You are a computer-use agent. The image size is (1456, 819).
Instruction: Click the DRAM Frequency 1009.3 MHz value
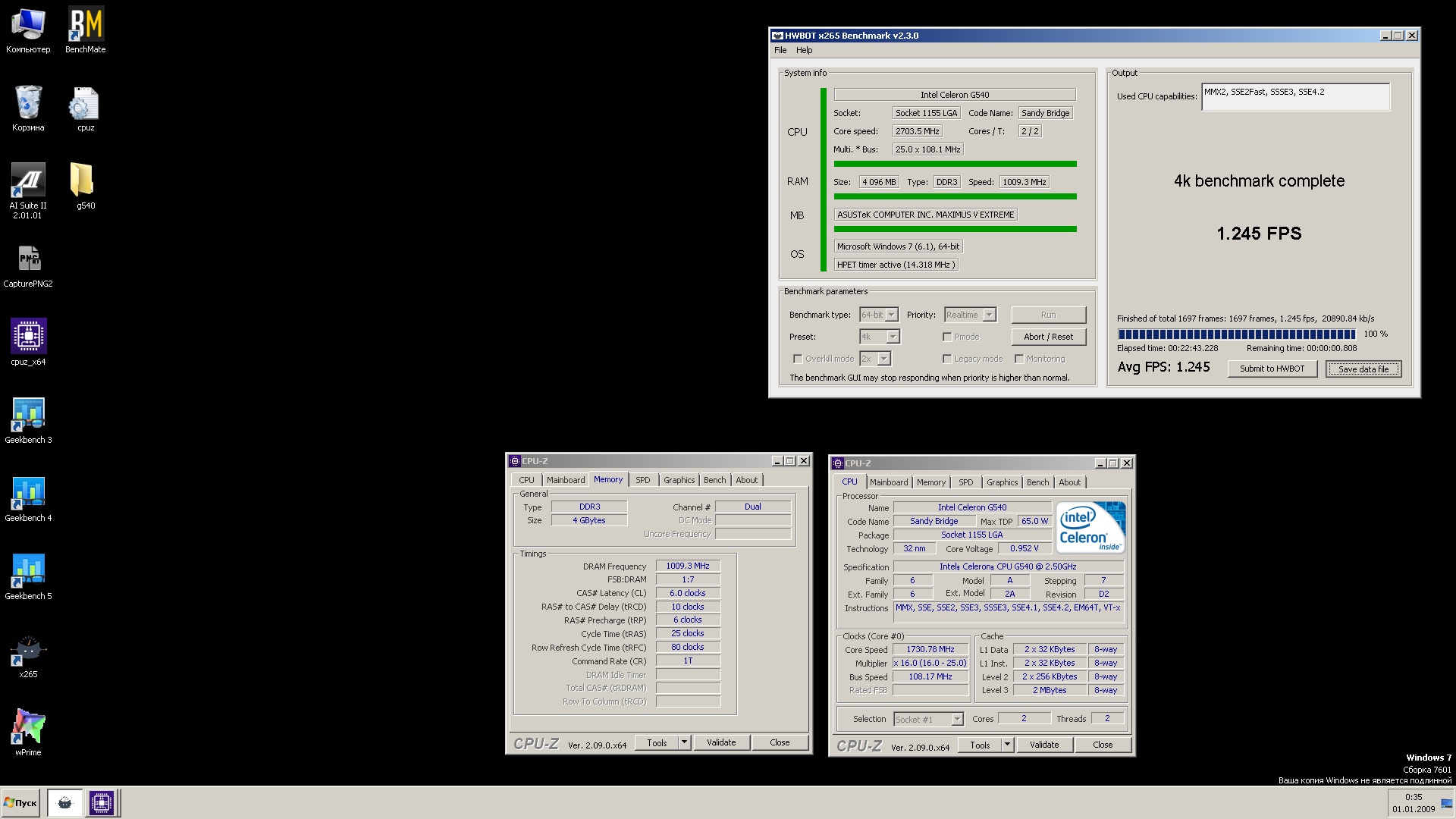click(688, 566)
